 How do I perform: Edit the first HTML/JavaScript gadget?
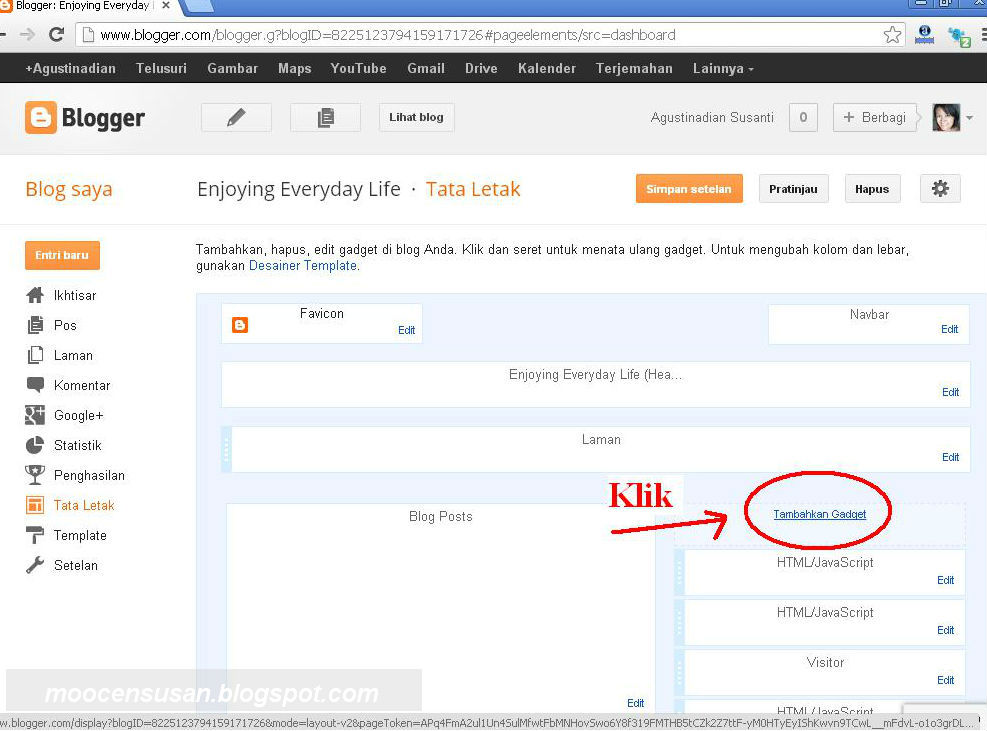[x=945, y=580]
